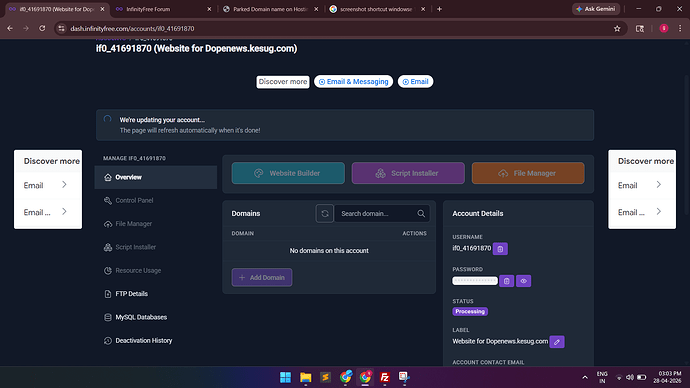The width and height of the screenshot is (690, 388).
Task: Open the orange File Manager button
Action: [x=528, y=173]
